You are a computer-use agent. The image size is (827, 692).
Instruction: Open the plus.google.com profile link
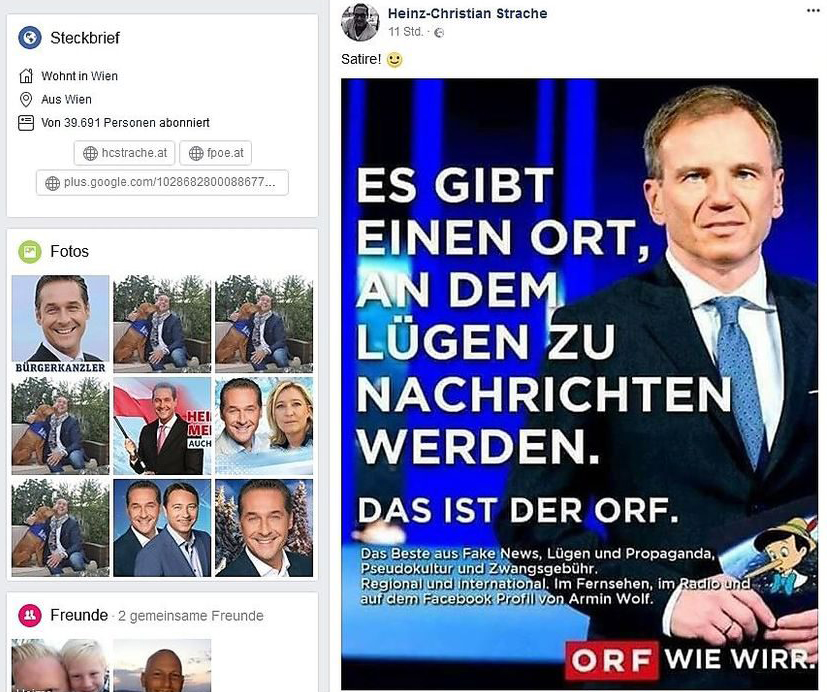162,182
